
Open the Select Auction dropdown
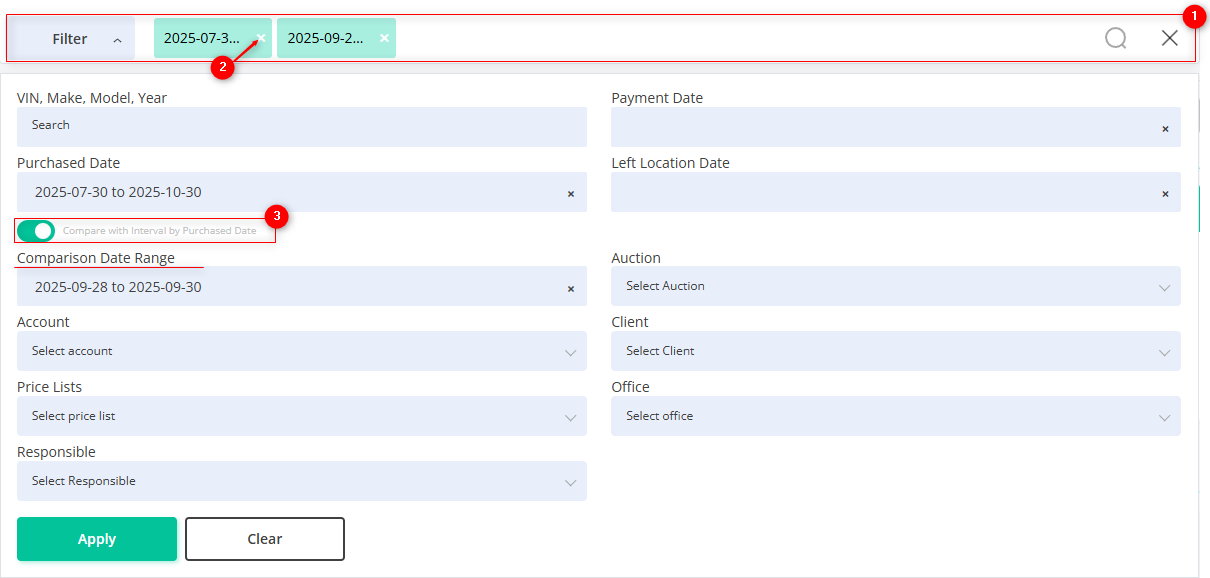click(x=895, y=286)
